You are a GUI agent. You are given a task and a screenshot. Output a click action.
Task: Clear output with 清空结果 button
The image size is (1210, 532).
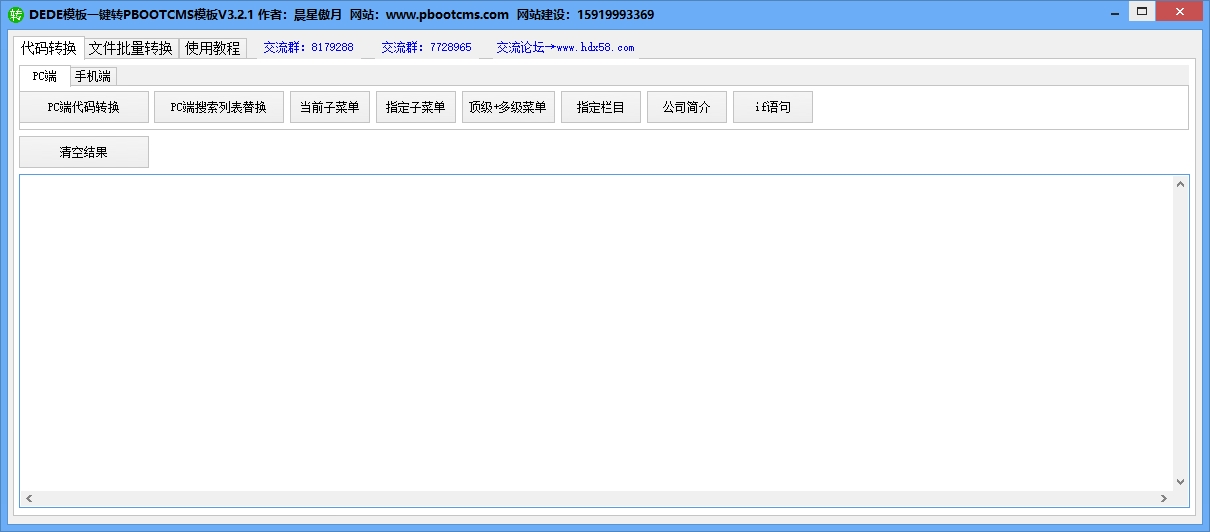[84, 153]
